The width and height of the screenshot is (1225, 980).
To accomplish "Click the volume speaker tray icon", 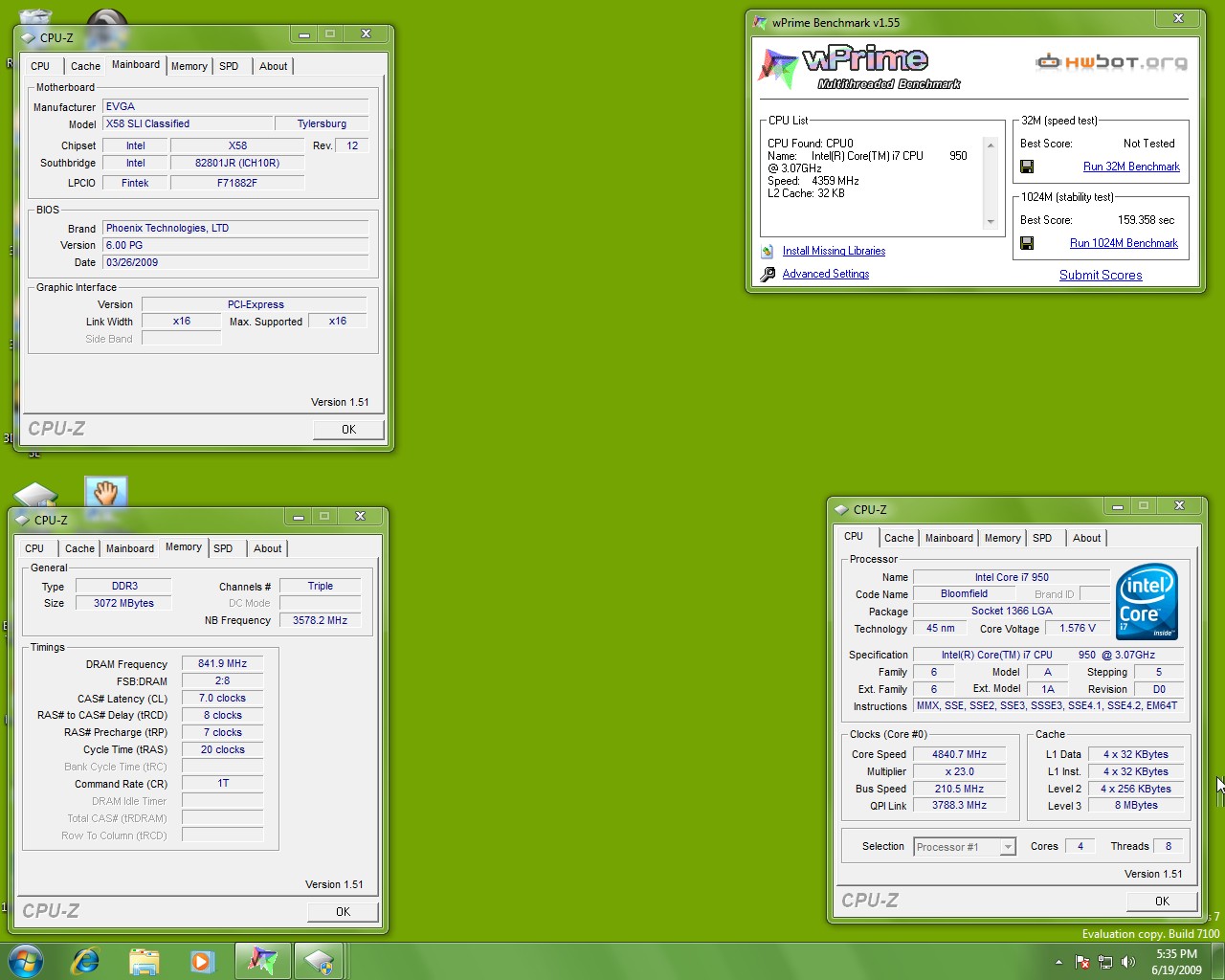I will (1128, 962).
